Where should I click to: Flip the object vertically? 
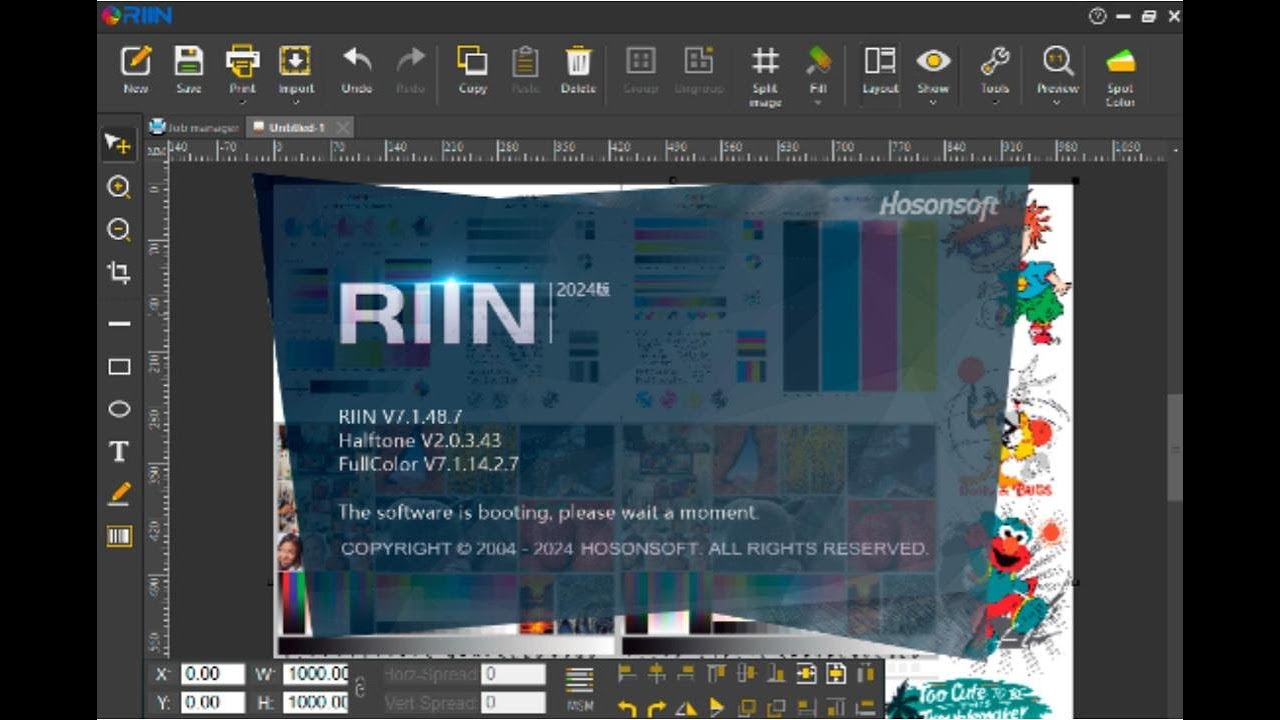(717, 708)
